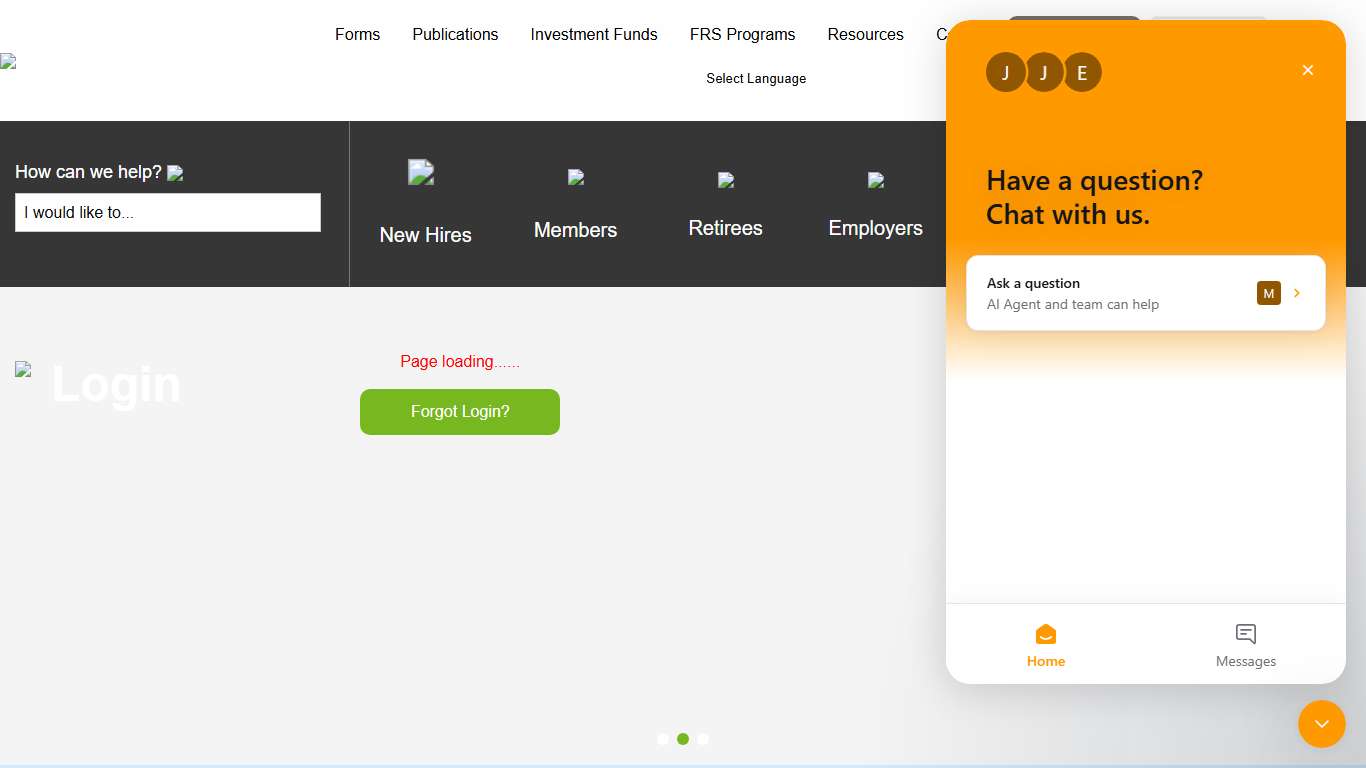The width and height of the screenshot is (1366, 768).
Task: Click the Employers icon
Action: click(x=876, y=181)
